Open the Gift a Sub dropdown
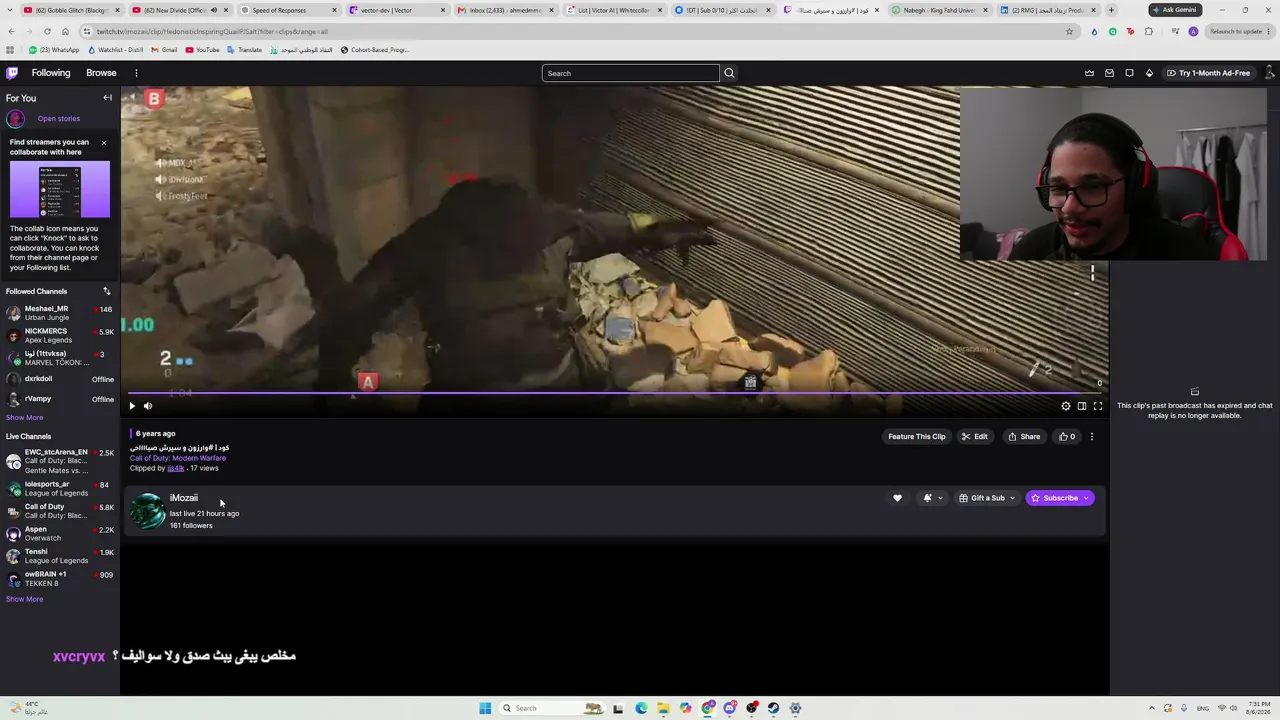 coord(987,498)
